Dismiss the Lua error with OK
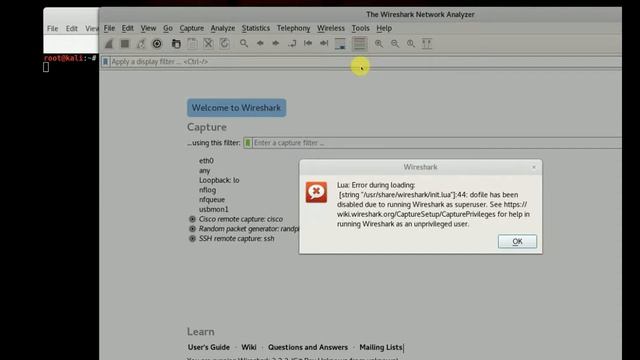The image size is (640, 360). click(x=517, y=241)
